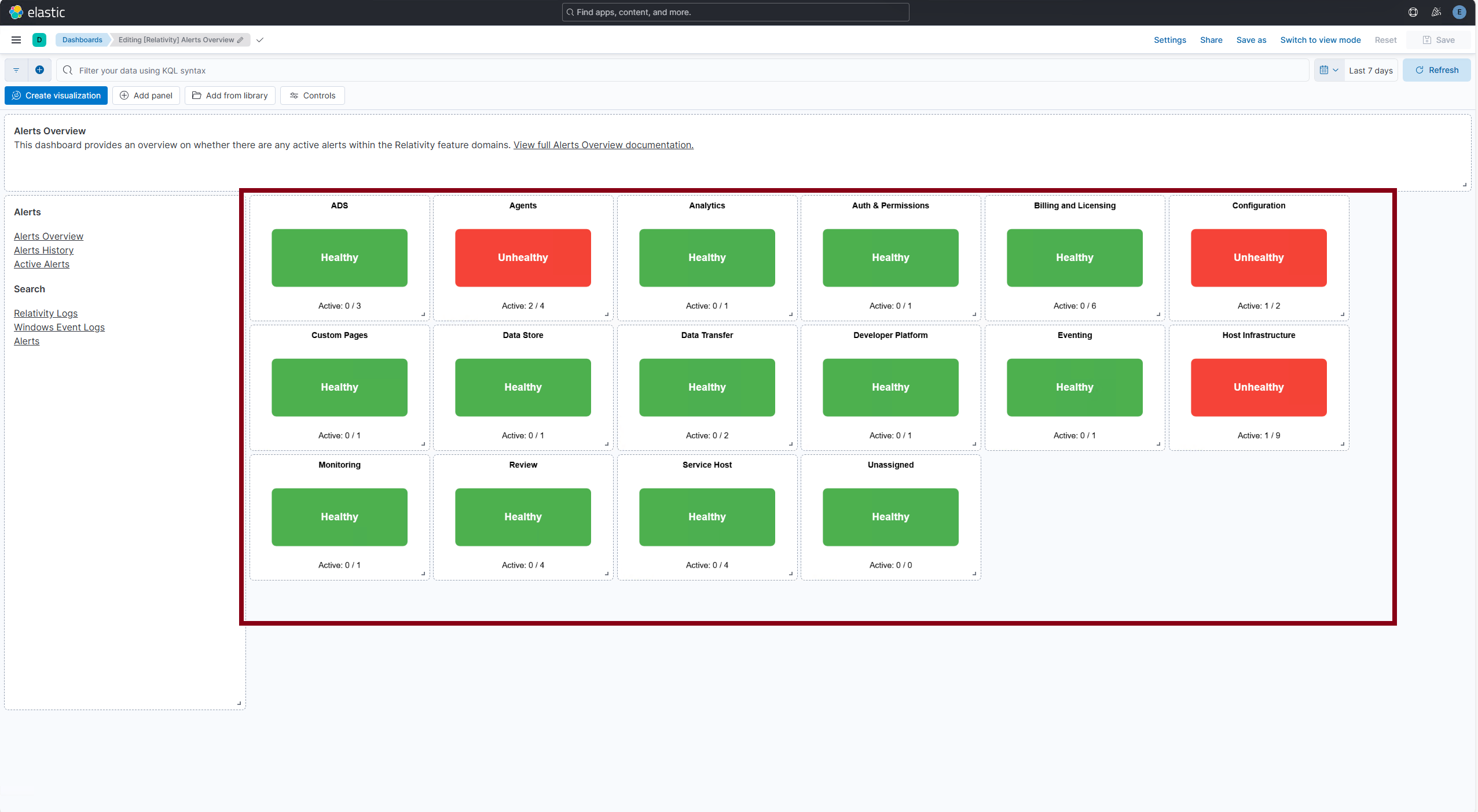
Task: Open the newsfeed celebration icon
Action: coord(1436,12)
